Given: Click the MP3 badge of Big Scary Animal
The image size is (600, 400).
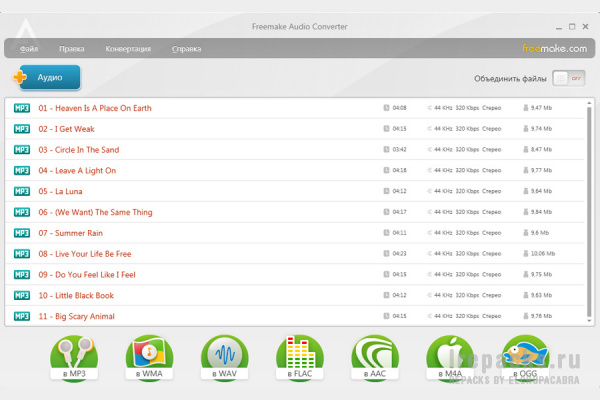Looking at the screenshot, I should tap(22, 316).
